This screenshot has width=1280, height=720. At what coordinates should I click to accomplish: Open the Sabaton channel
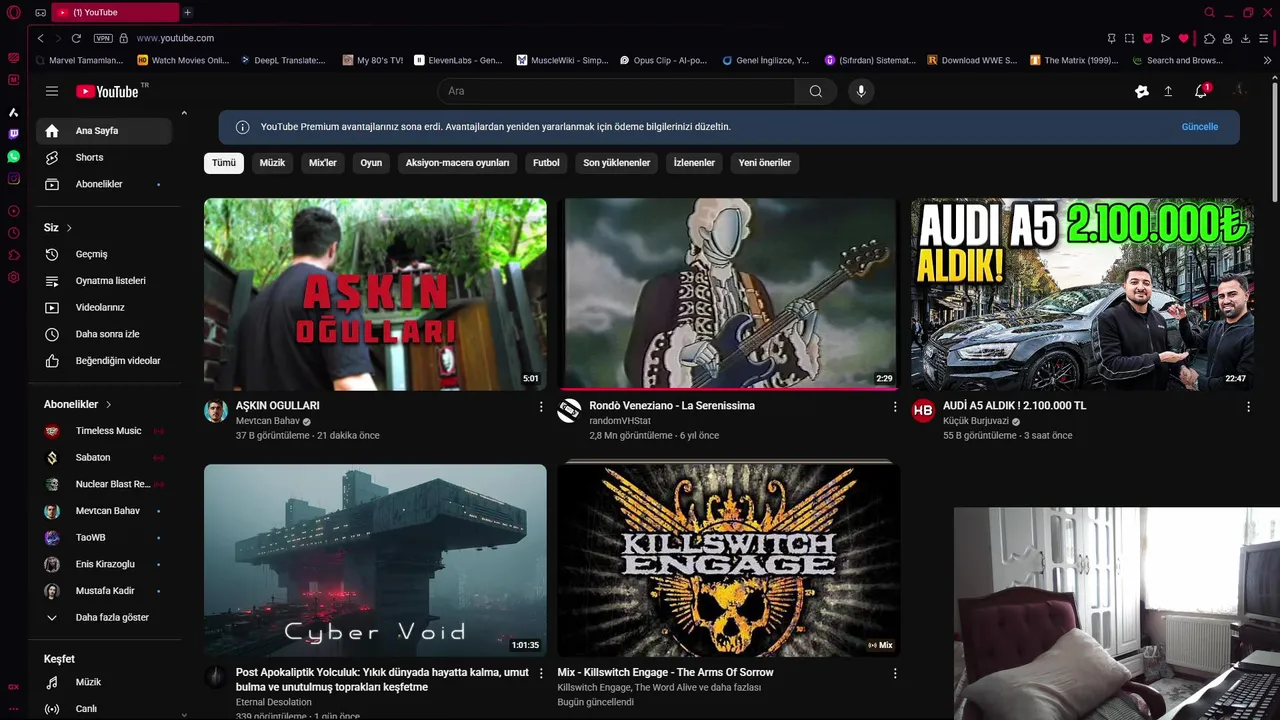[105, 457]
